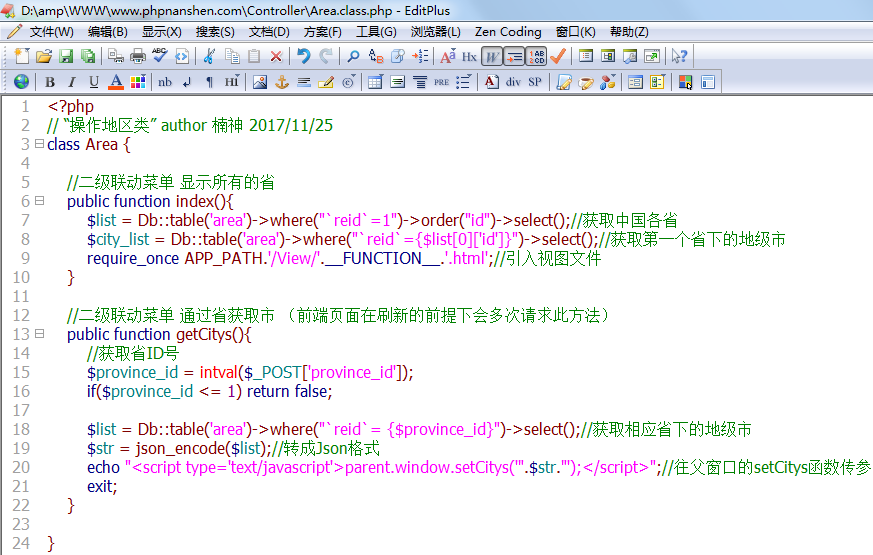Click the div tag icon
Viewport: 873px width, 555px height.
point(513,82)
